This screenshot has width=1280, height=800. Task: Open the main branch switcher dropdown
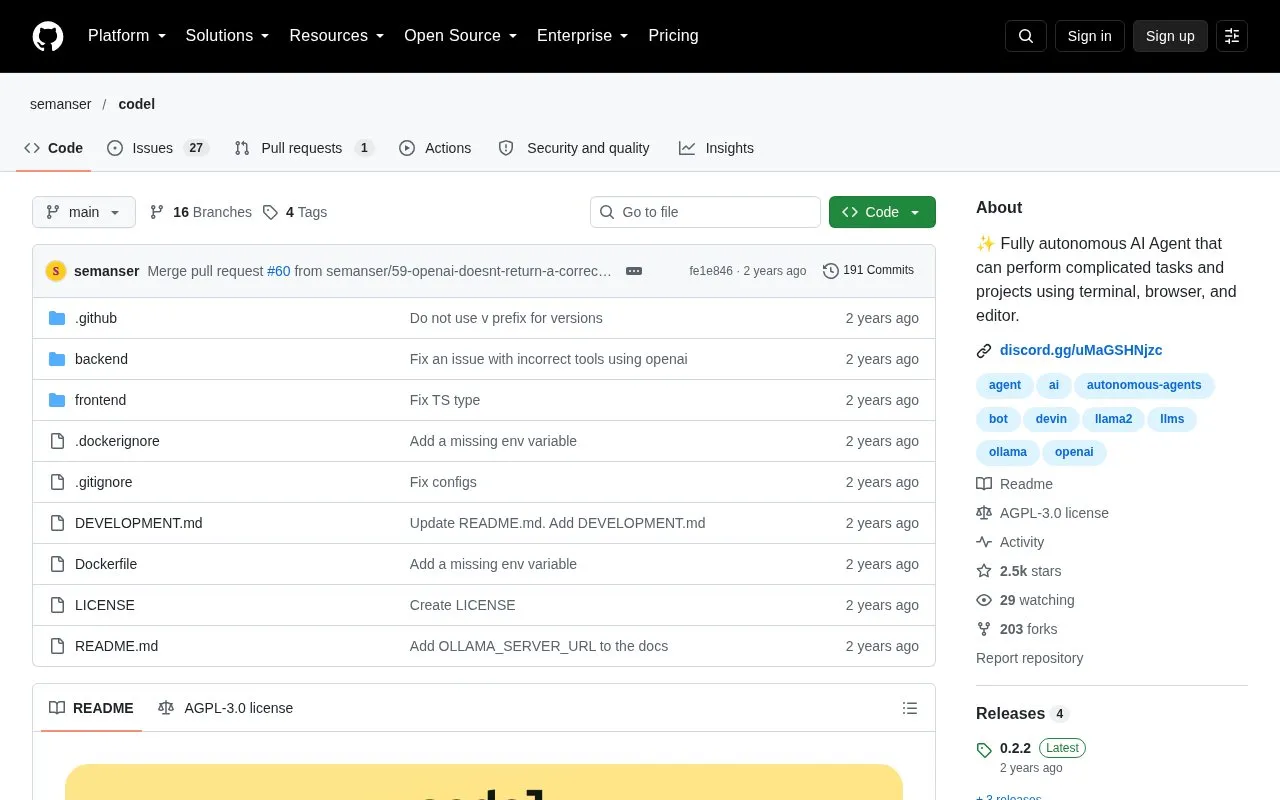84,212
